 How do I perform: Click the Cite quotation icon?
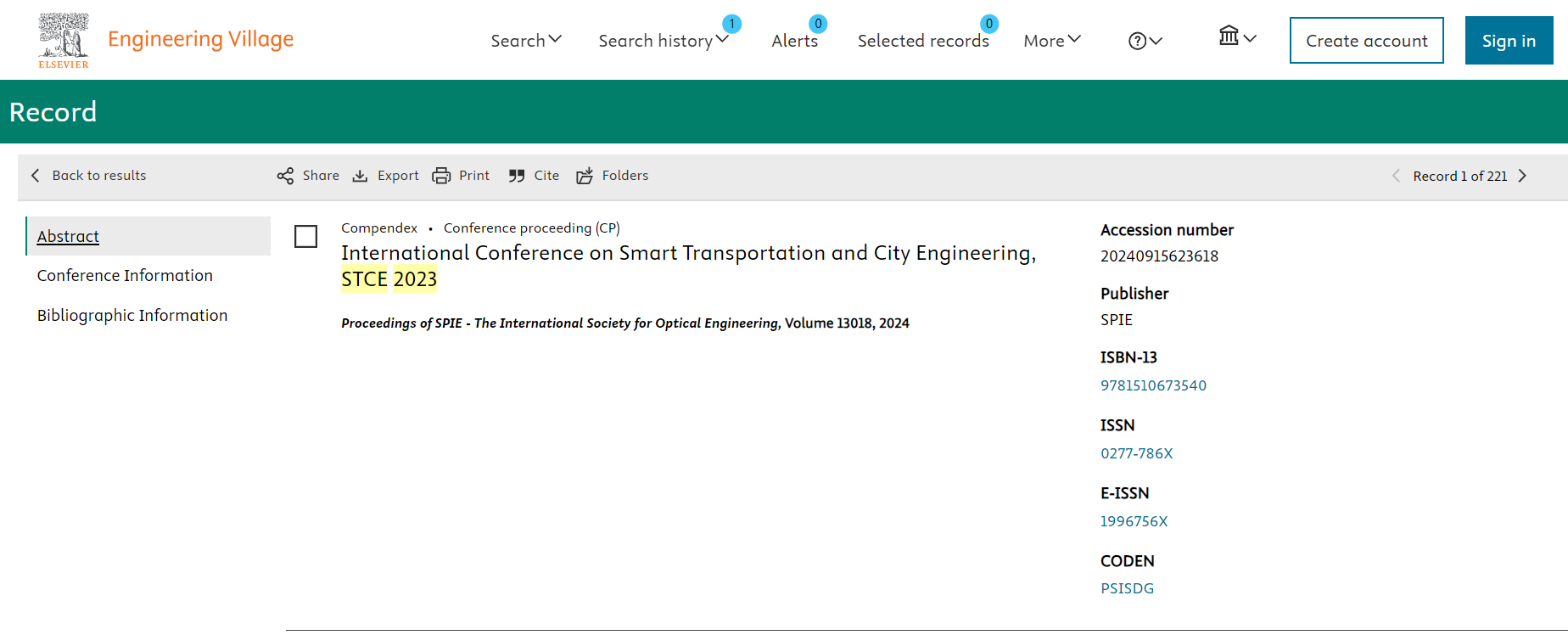coord(517,176)
